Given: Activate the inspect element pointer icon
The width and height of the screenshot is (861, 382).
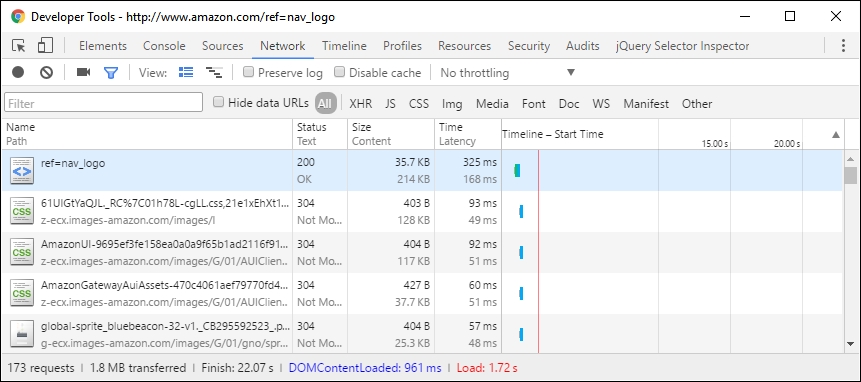Looking at the screenshot, I should [19, 46].
